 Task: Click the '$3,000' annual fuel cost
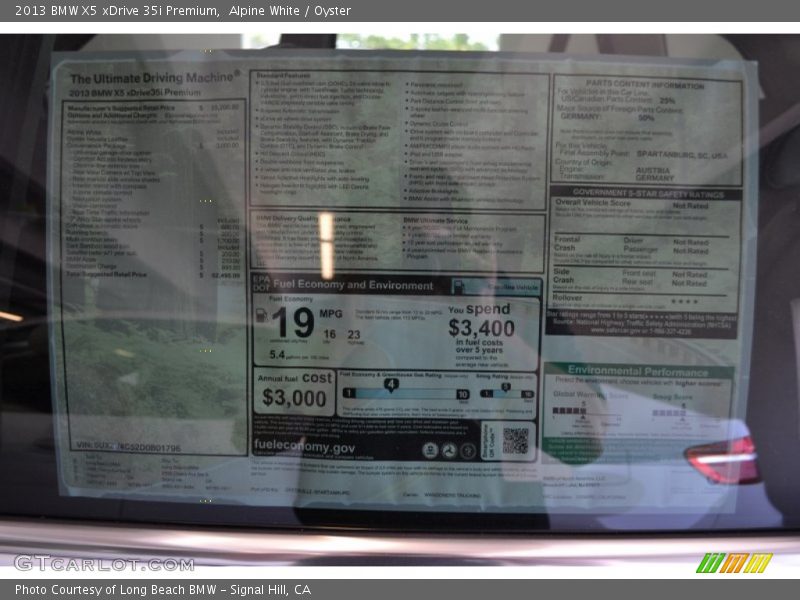294,398
